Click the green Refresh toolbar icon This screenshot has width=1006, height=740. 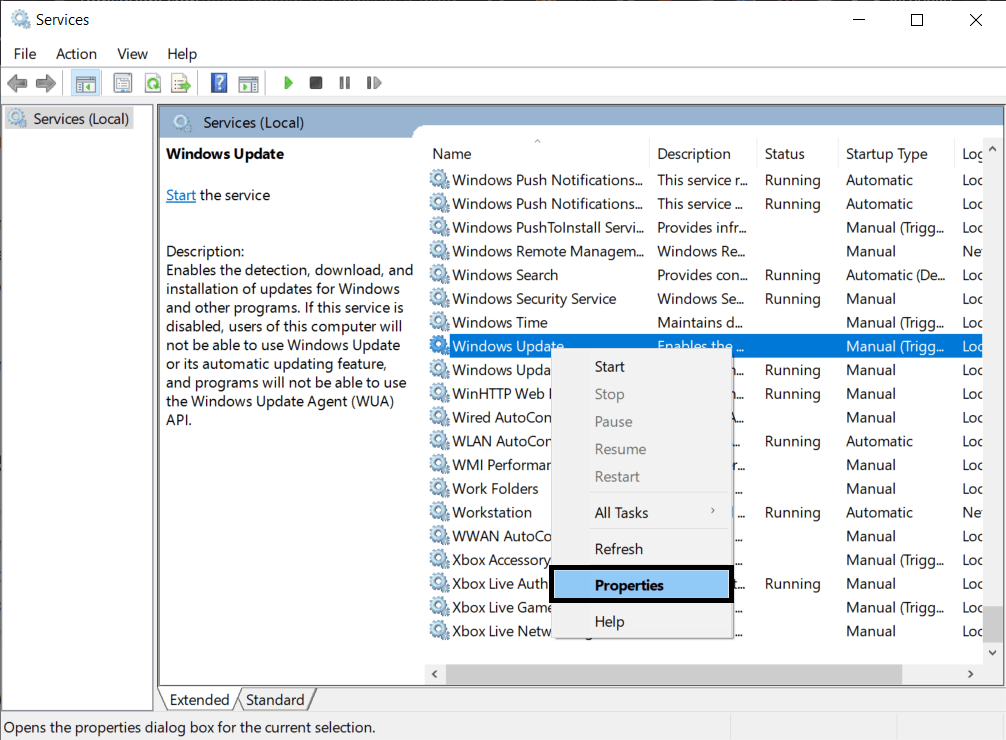point(153,83)
